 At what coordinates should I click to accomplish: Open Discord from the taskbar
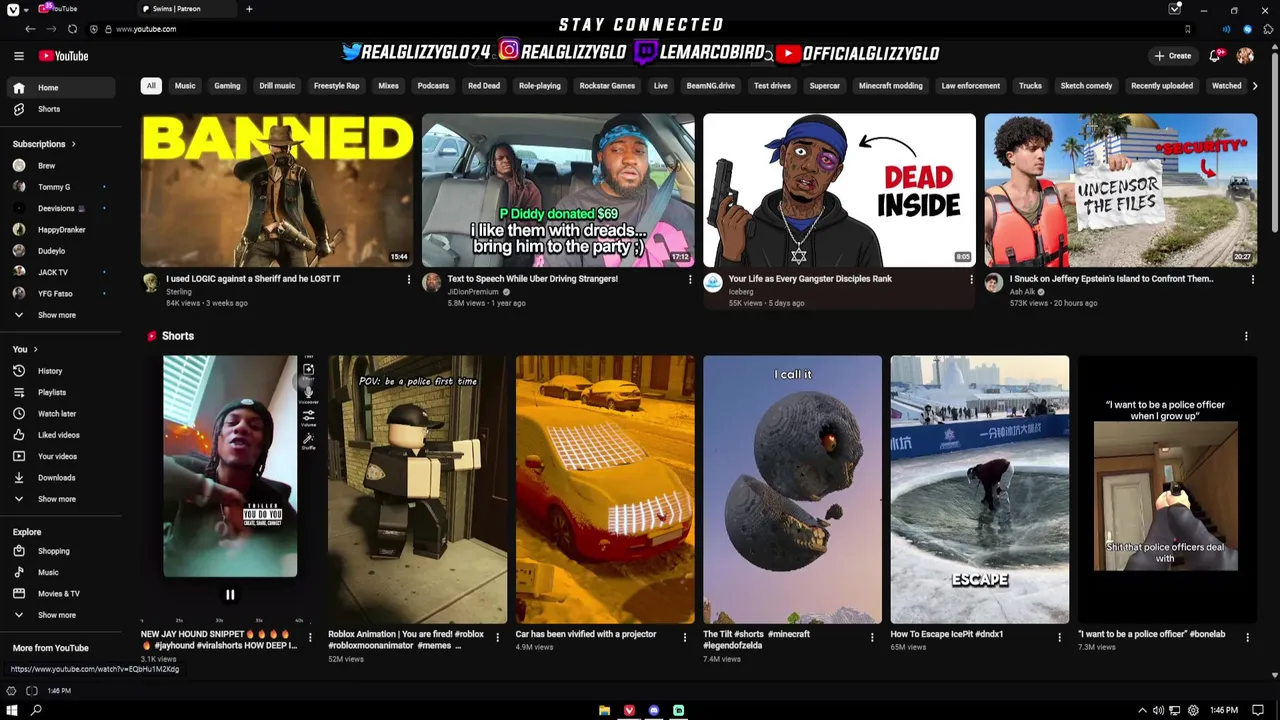(654, 710)
